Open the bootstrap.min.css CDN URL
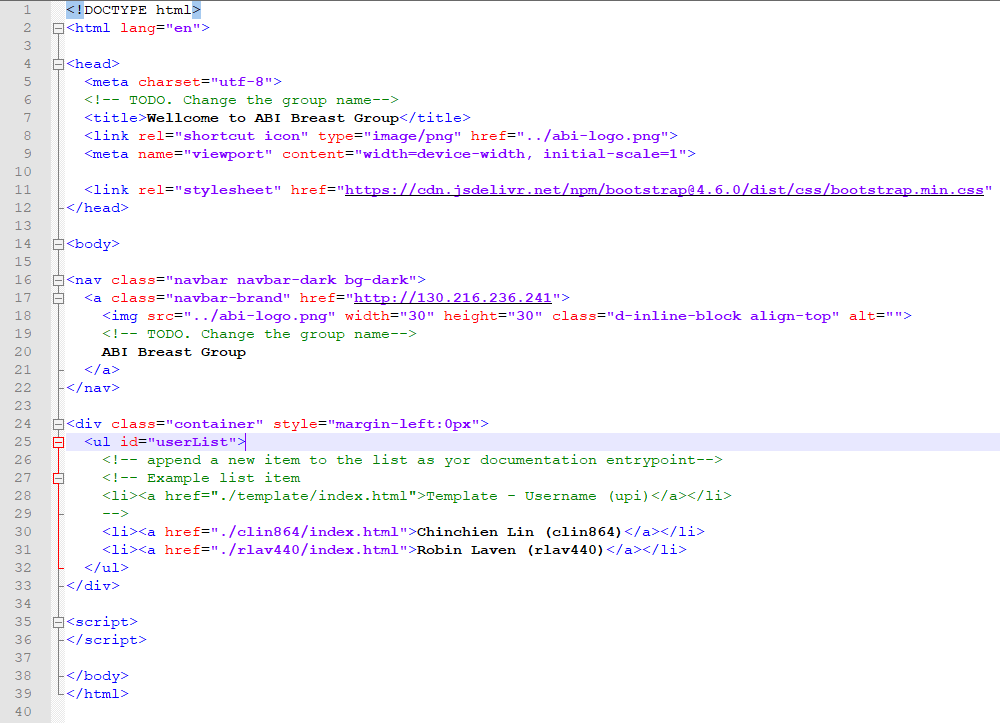Screen dimensions: 1000x723 tap(664, 190)
